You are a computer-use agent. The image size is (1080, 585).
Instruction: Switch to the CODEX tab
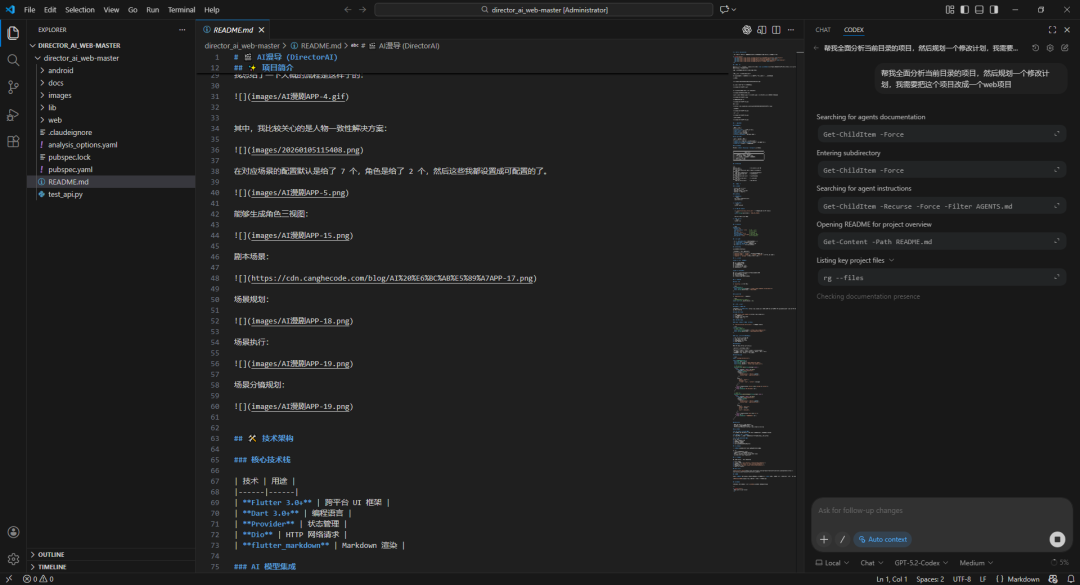click(853, 30)
